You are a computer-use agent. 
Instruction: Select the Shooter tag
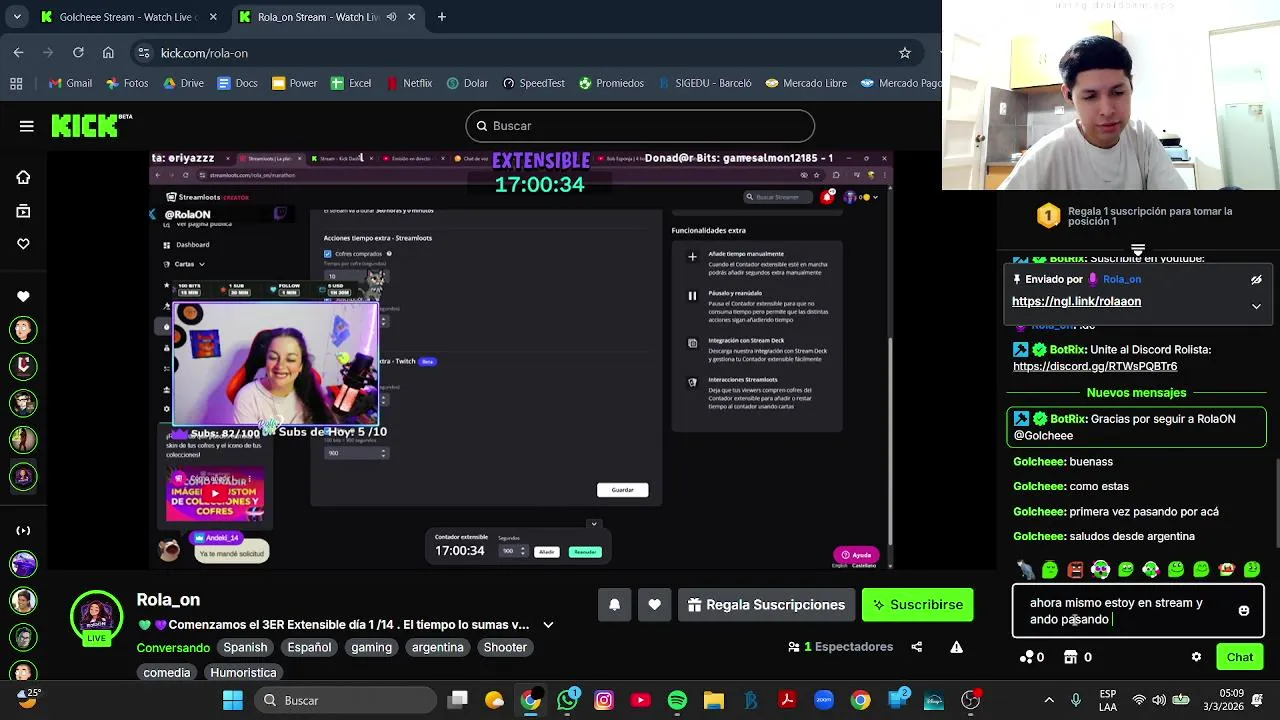point(505,647)
